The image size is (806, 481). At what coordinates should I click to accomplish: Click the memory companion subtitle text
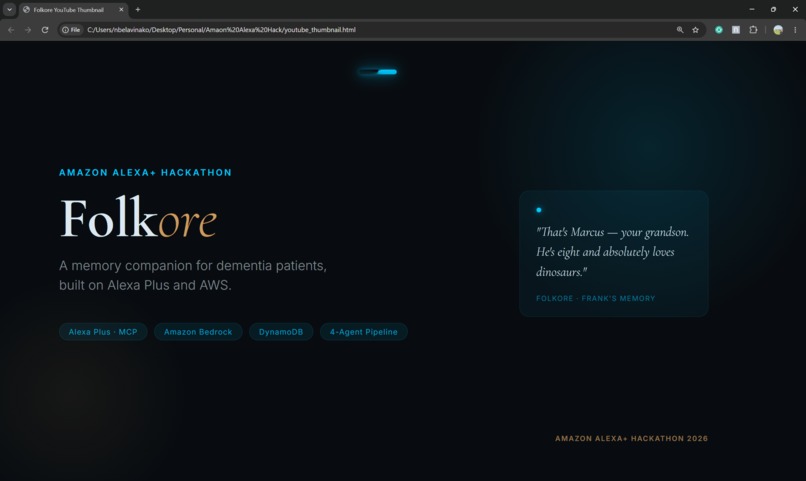tap(193, 275)
